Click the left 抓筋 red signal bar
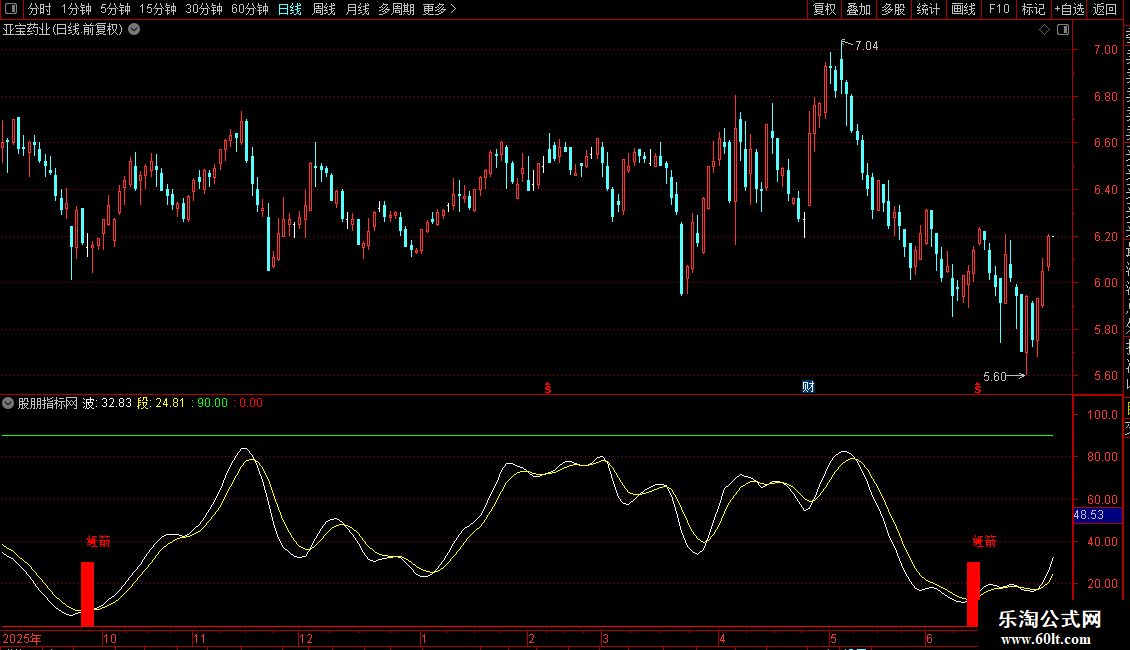Image resolution: width=1130 pixels, height=650 pixels. click(87, 594)
